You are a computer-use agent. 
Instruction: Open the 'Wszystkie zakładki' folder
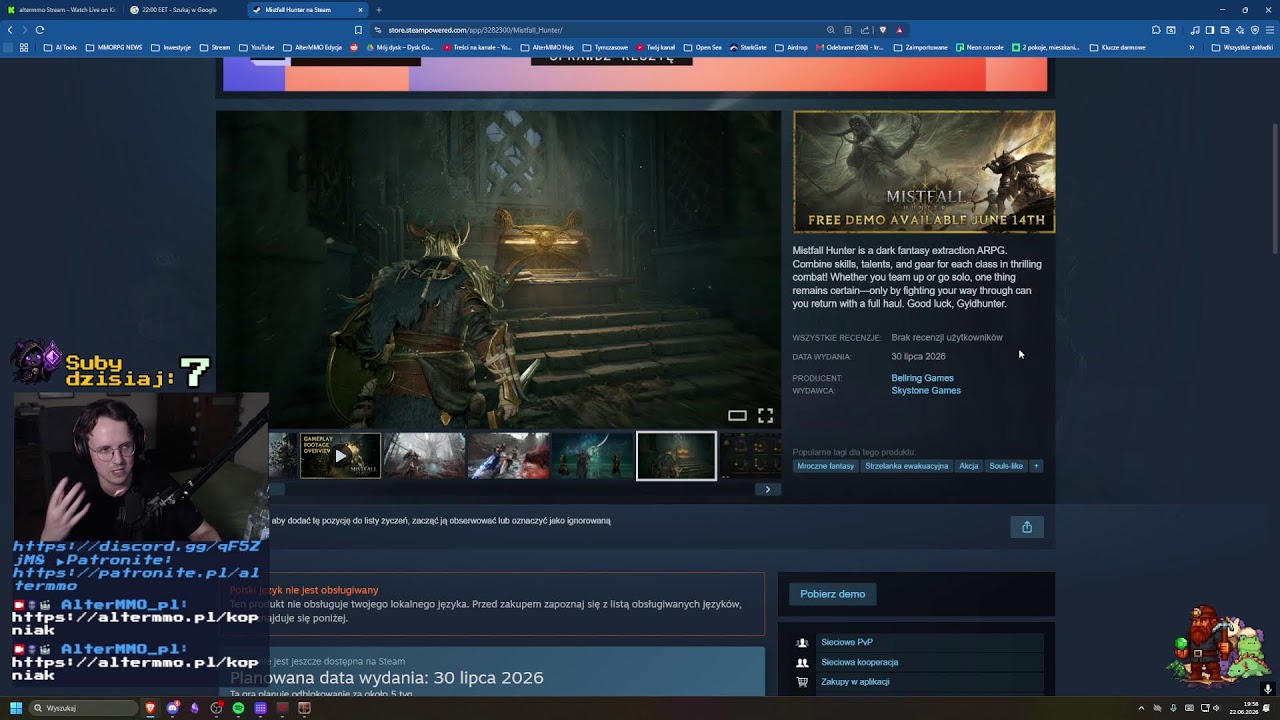(1242, 47)
